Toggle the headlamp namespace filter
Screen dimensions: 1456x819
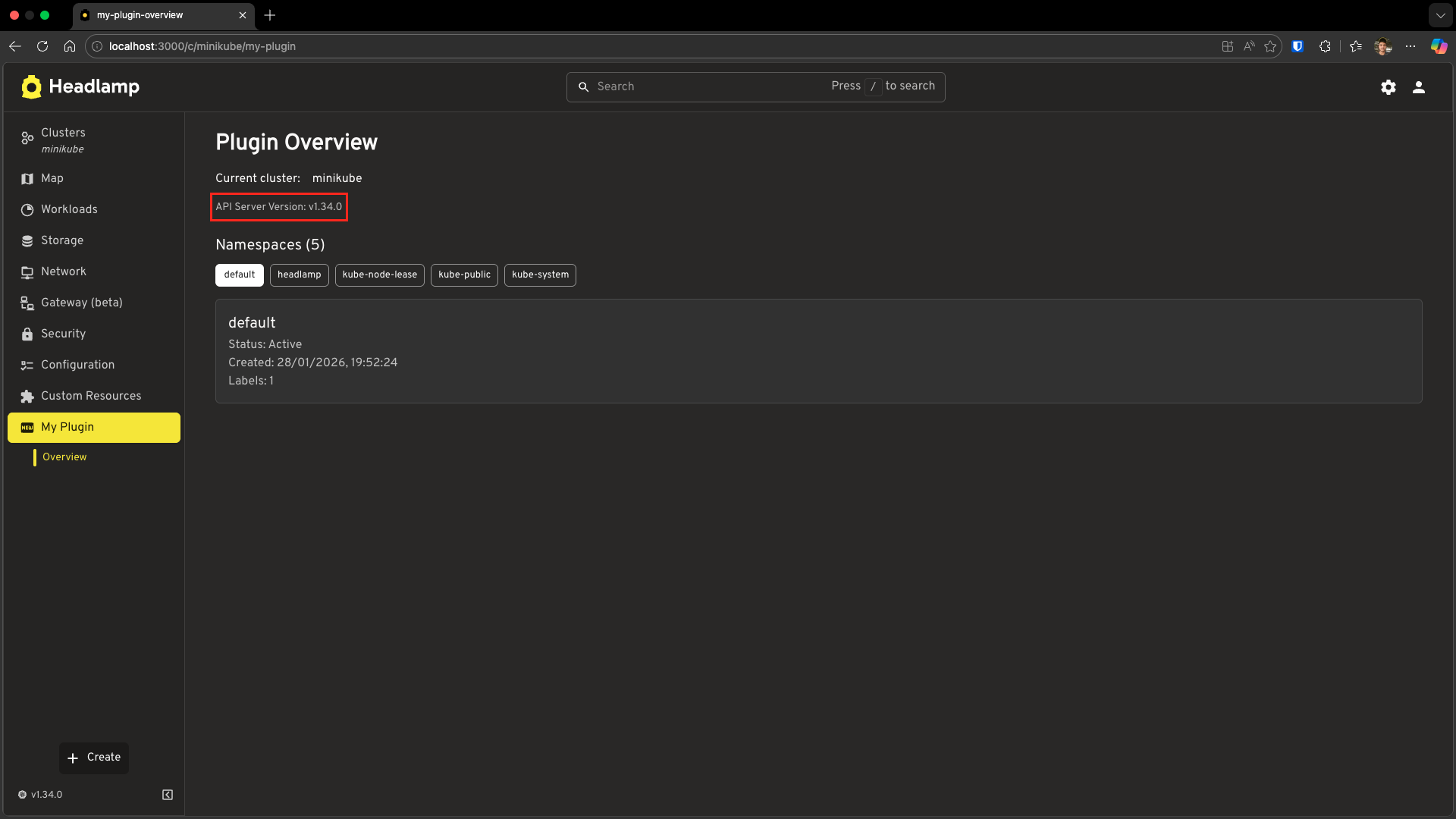(299, 275)
